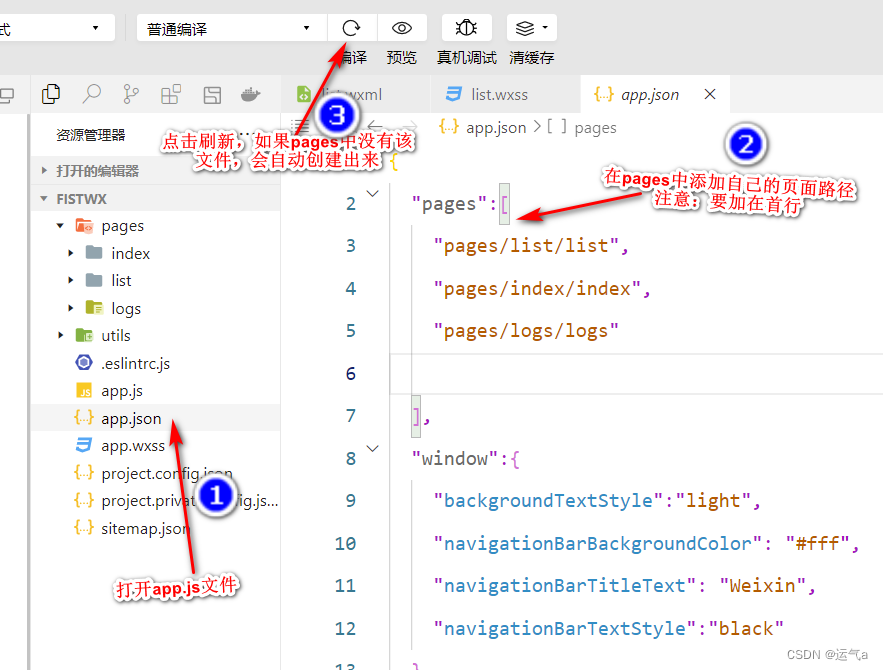Click "backgroundTextStyle" key on line 9
Screen dimensions: 883x670
548,501
